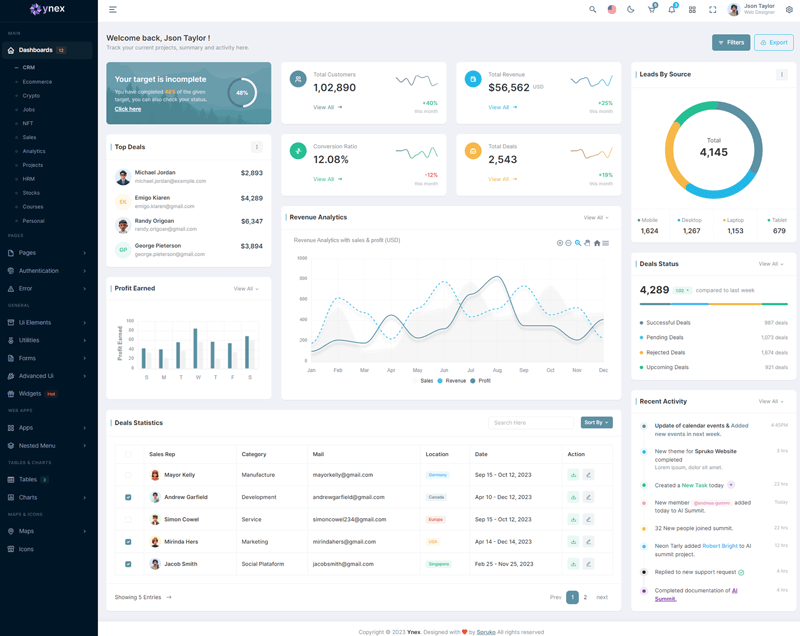The image size is (800, 636).
Task: Open the Sort By dropdown
Action: tap(596, 423)
